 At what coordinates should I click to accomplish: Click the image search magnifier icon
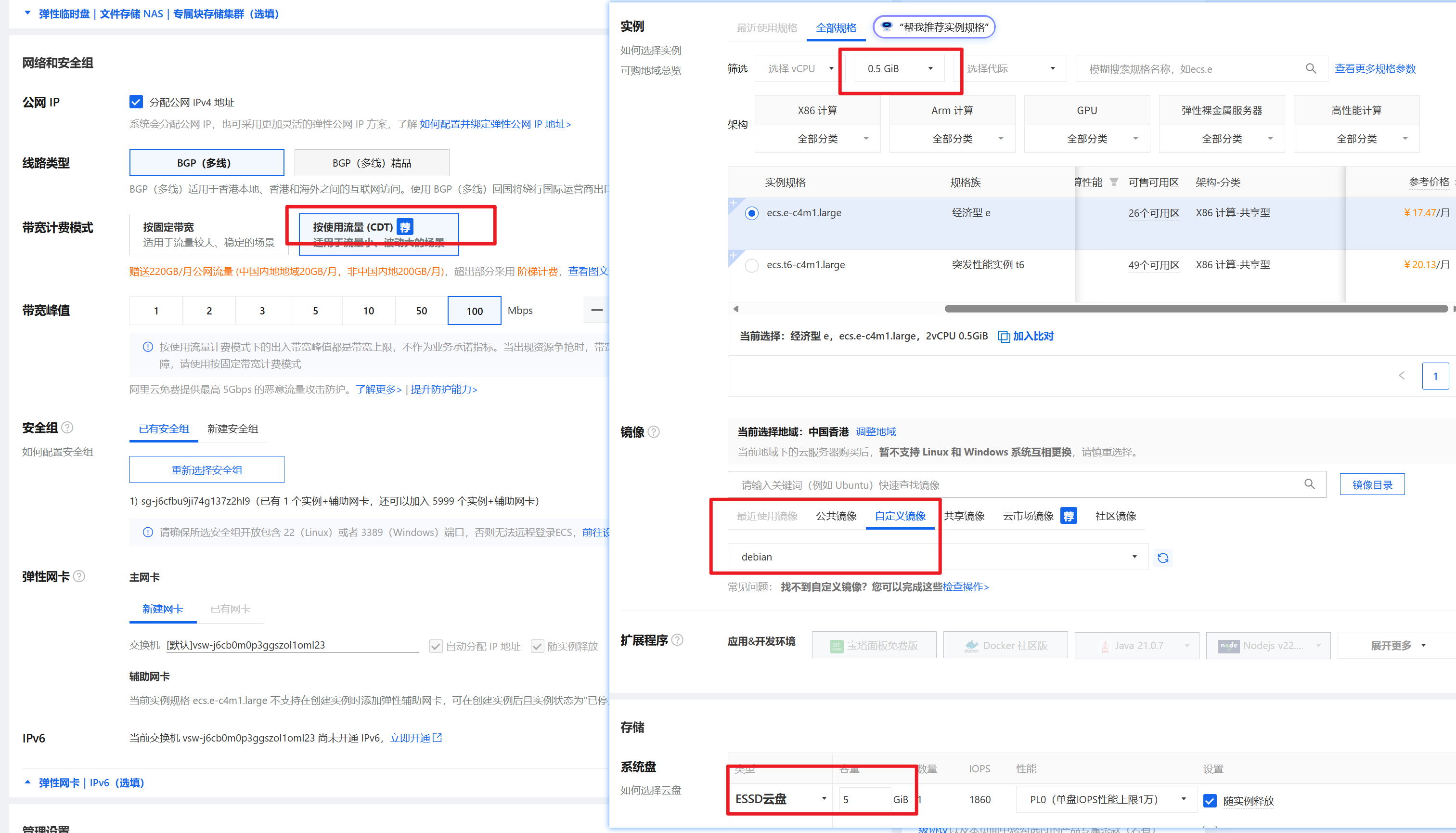coord(1309,484)
